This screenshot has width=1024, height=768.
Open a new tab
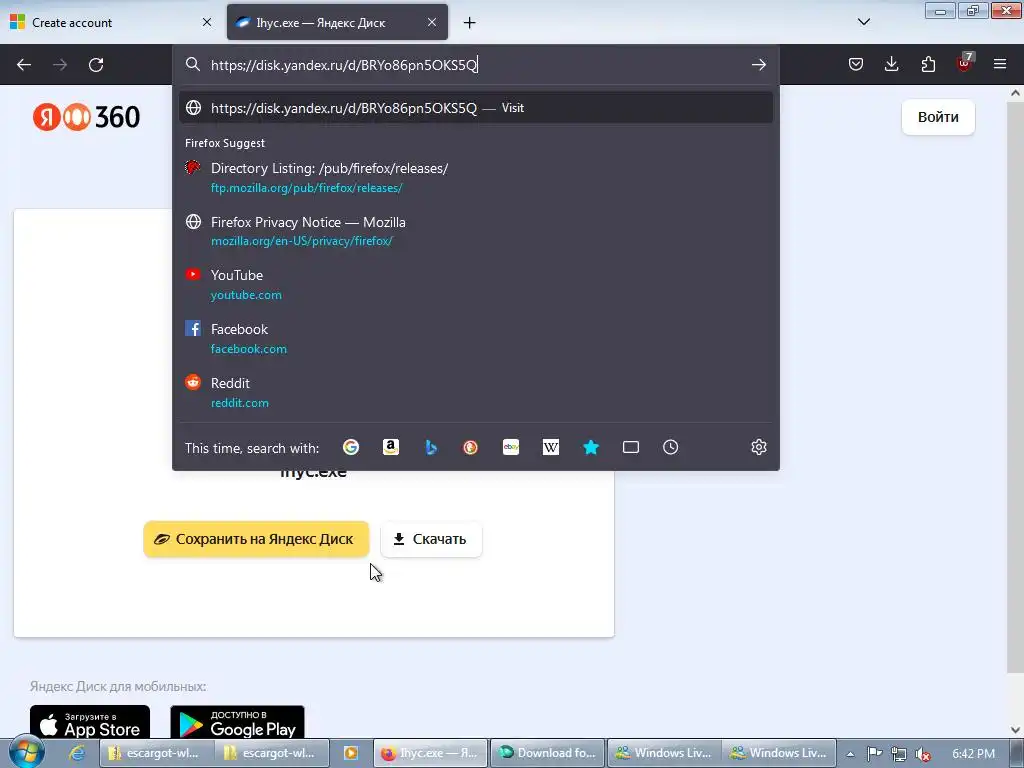click(470, 23)
